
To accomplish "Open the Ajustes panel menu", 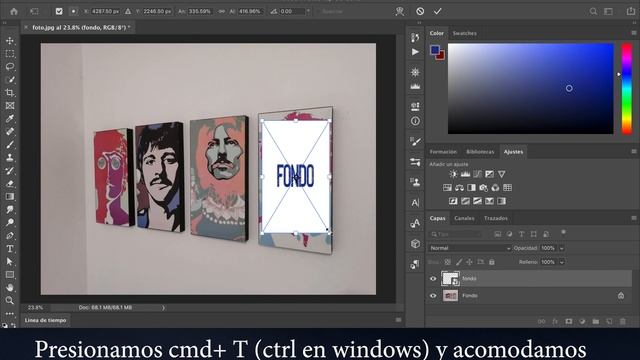I will point(634,151).
